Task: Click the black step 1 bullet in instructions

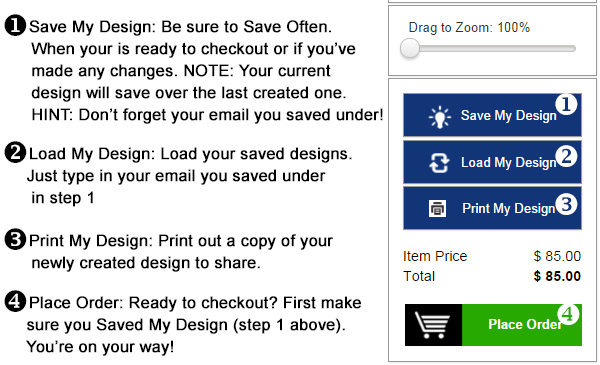Action: pos(15,26)
